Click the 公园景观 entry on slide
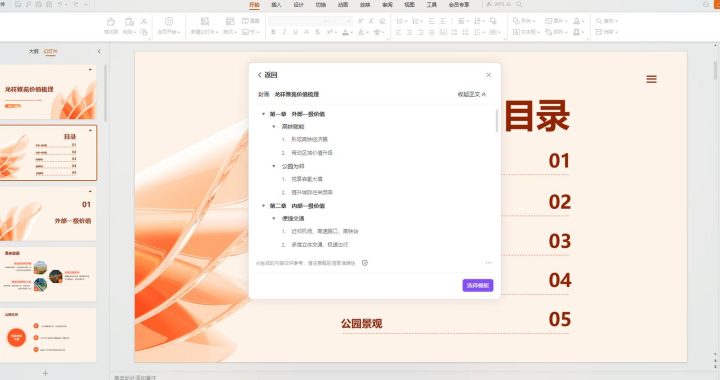This screenshot has height=380, width=720. (361, 324)
